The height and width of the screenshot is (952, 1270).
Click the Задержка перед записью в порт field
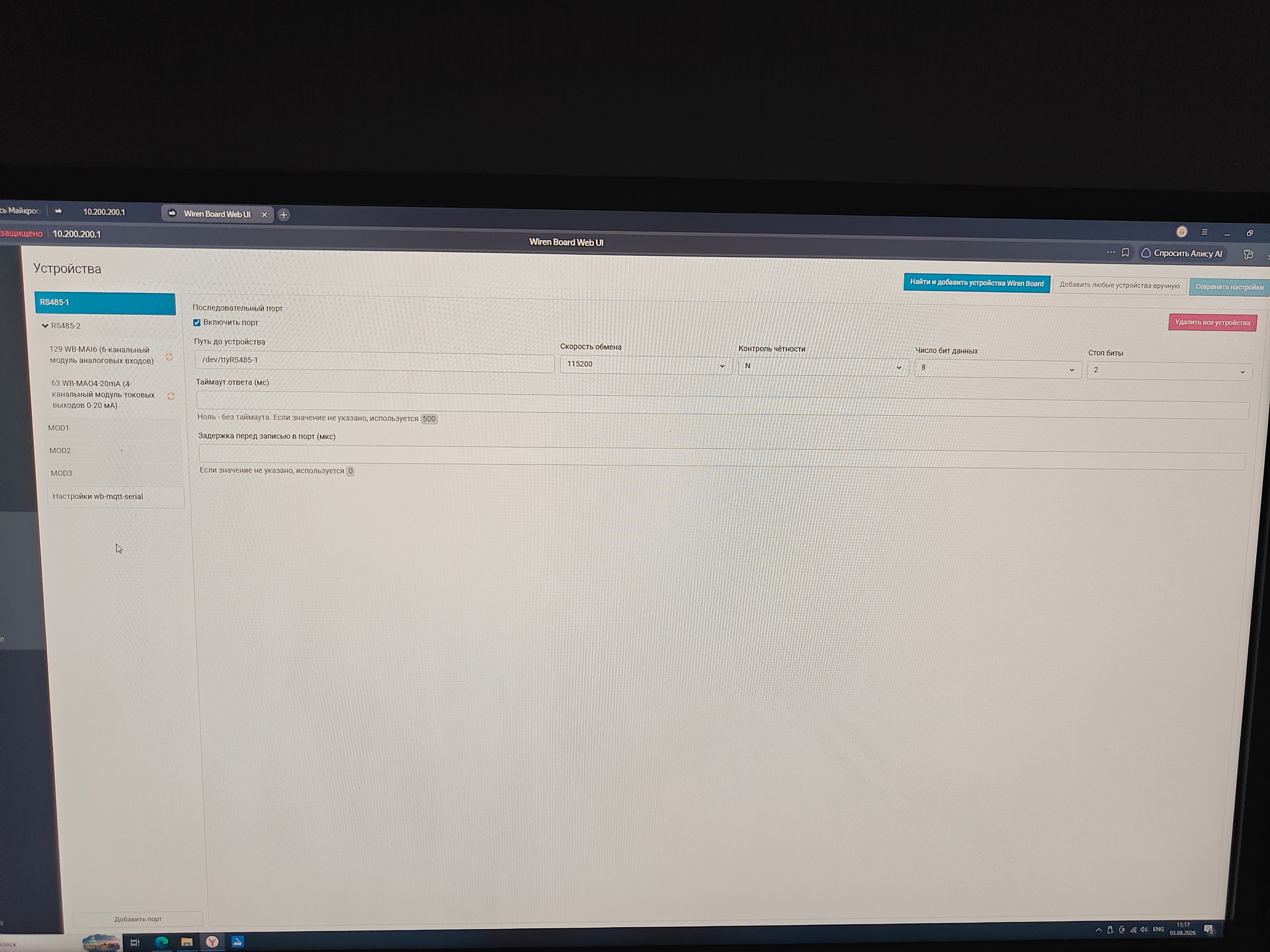tap(722, 457)
